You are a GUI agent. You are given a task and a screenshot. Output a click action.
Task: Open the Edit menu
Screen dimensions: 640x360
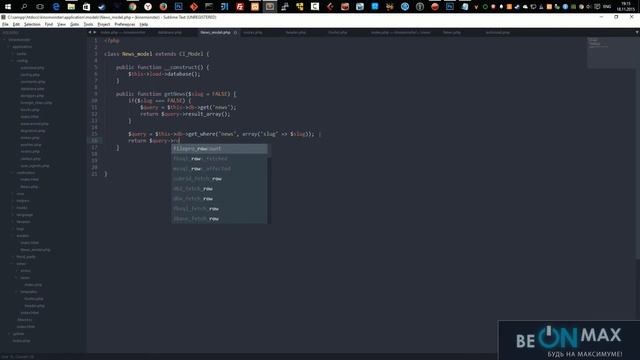click(x=16, y=24)
